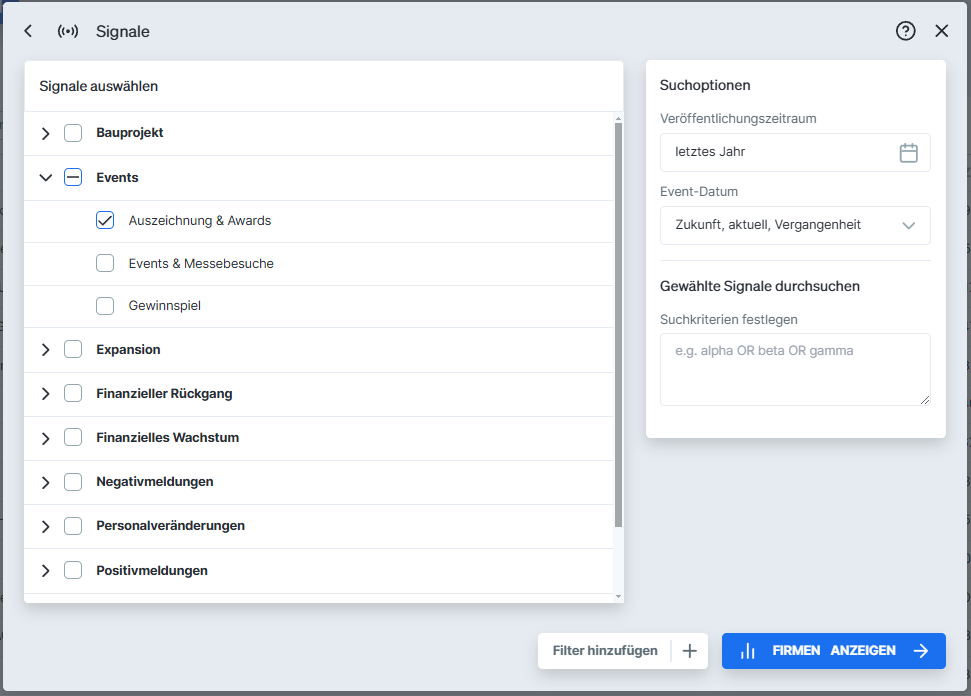Uncheck the Auszeichnung & Awards checkbox
Viewport: 971px width, 696px height.
pyautogui.click(x=105, y=220)
